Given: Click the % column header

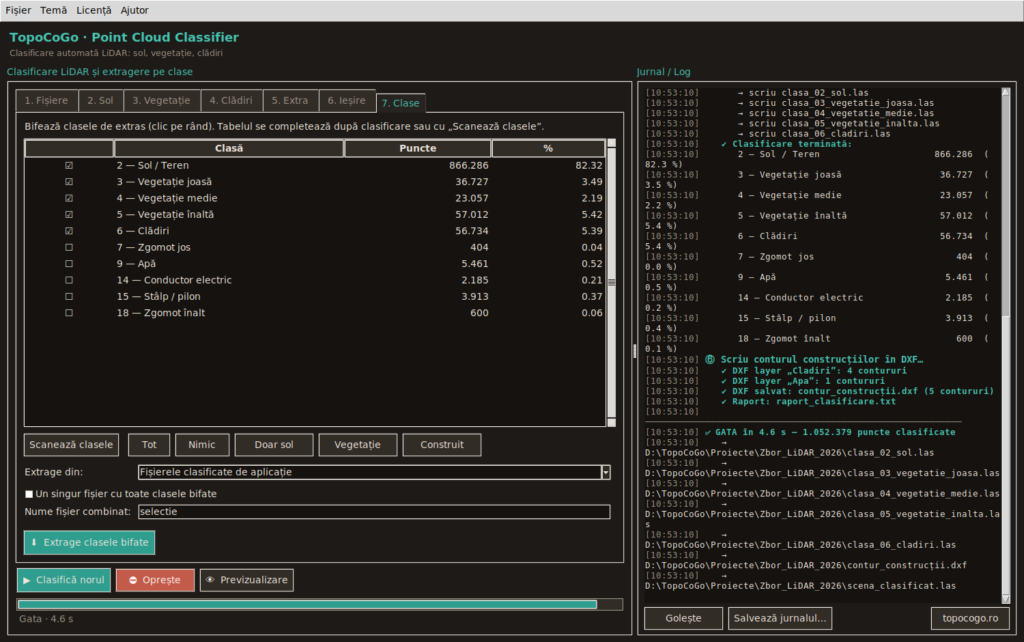Looking at the screenshot, I should pyautogui.click(x=548, y=148).
